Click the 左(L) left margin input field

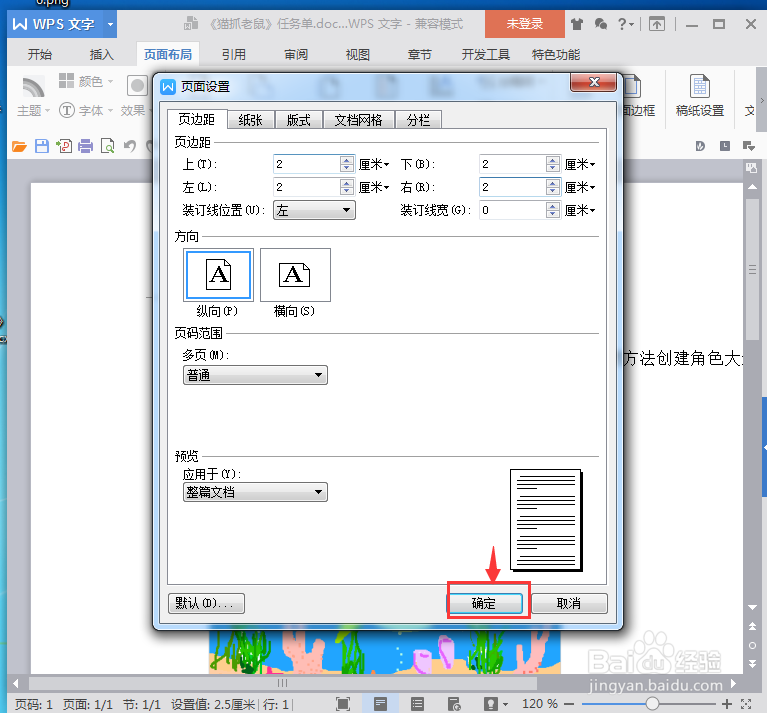point(306,187)
